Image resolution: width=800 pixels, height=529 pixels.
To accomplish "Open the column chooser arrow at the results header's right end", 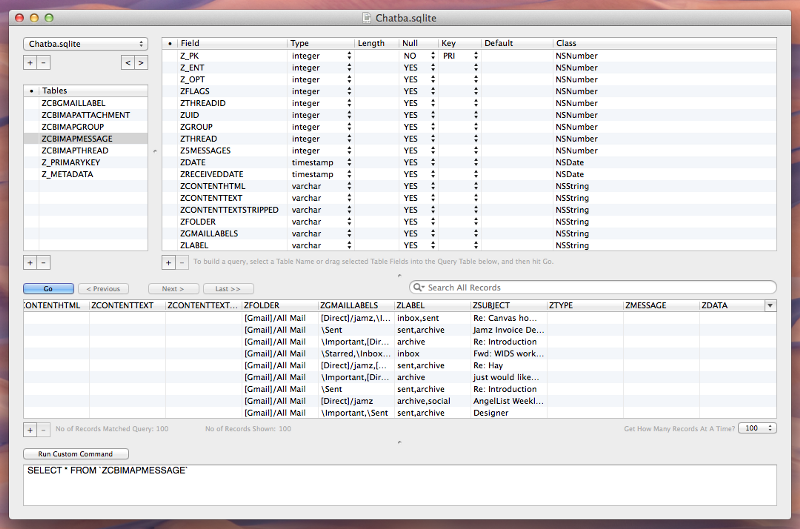I will coord(769,305).
